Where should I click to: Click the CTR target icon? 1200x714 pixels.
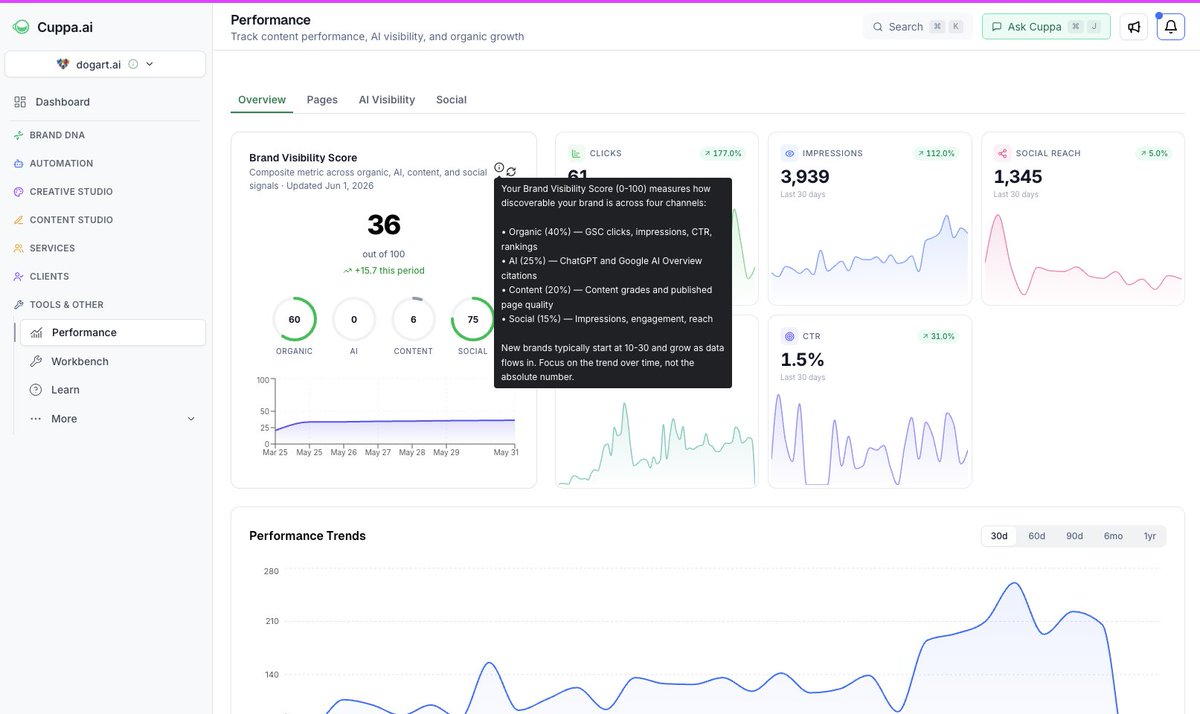pyautogui.click(x=789, y=337)
